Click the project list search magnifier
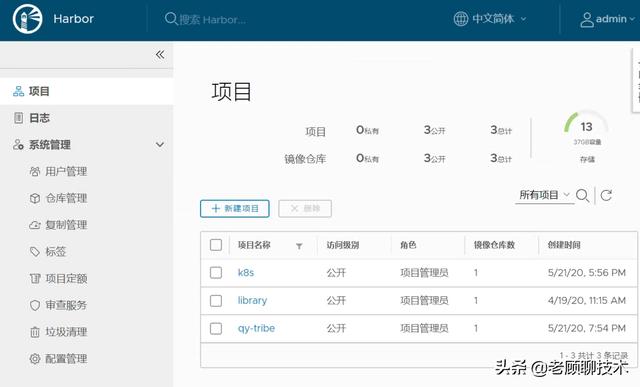 pyautogui.click(x=582, y=196)
